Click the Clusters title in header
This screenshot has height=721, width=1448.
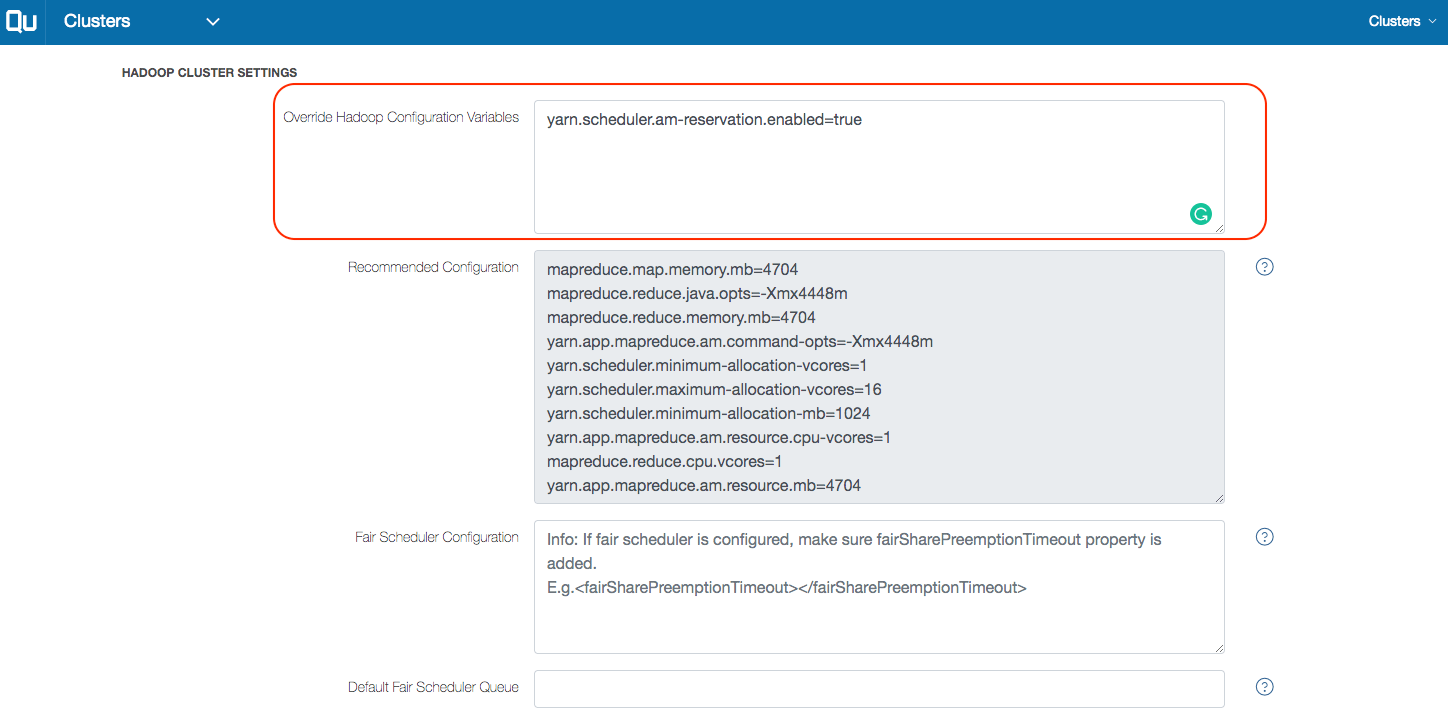click(97, 21)
